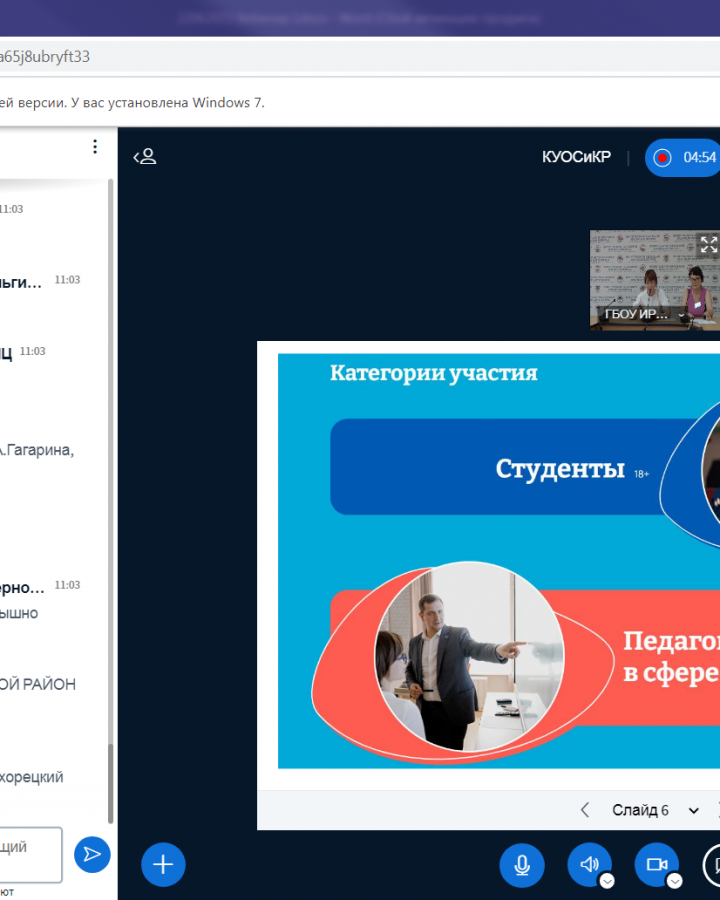The image size is (720, 900).
Task: Make the webcam video fullscreen
Action: point(708,244)
